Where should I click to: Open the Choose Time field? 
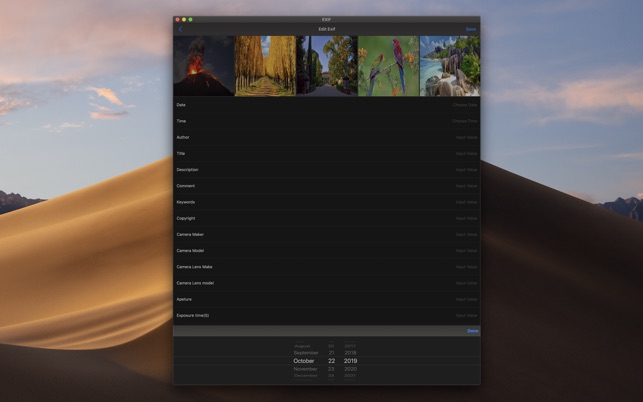coord(465,121)
